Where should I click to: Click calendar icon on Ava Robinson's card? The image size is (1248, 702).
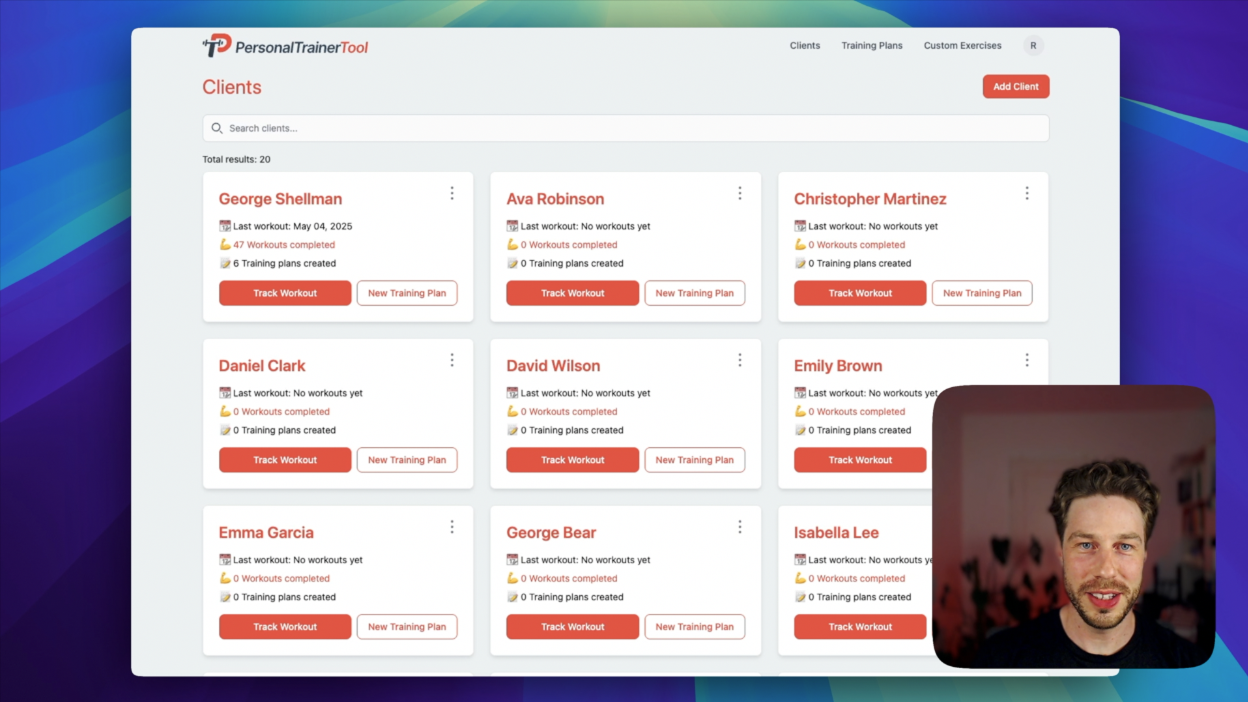512,226
